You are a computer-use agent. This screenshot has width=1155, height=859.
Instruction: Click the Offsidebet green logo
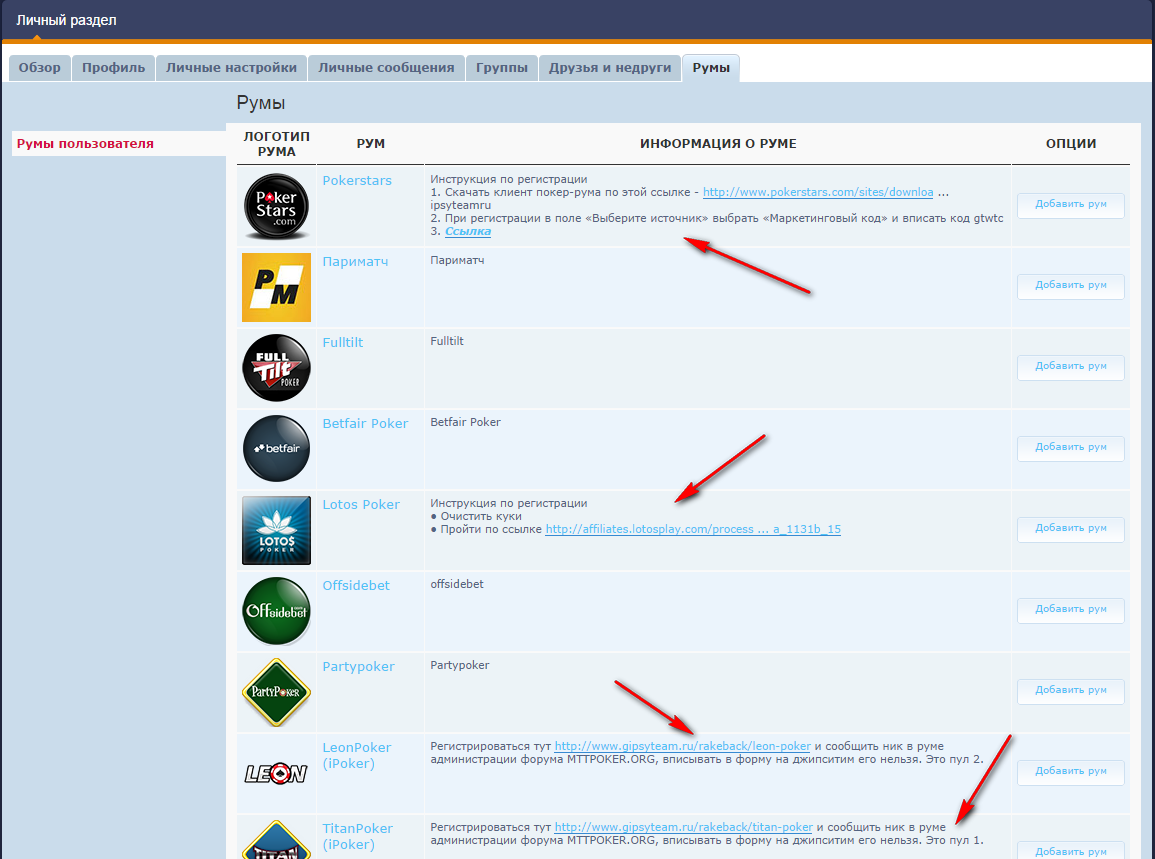[x=276, y=611]
